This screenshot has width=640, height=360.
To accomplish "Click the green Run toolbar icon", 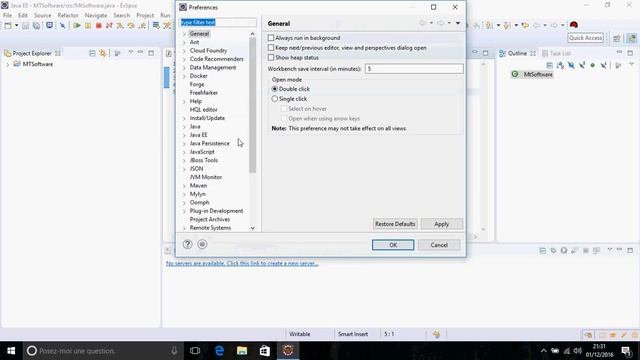I will pos(77,26).
